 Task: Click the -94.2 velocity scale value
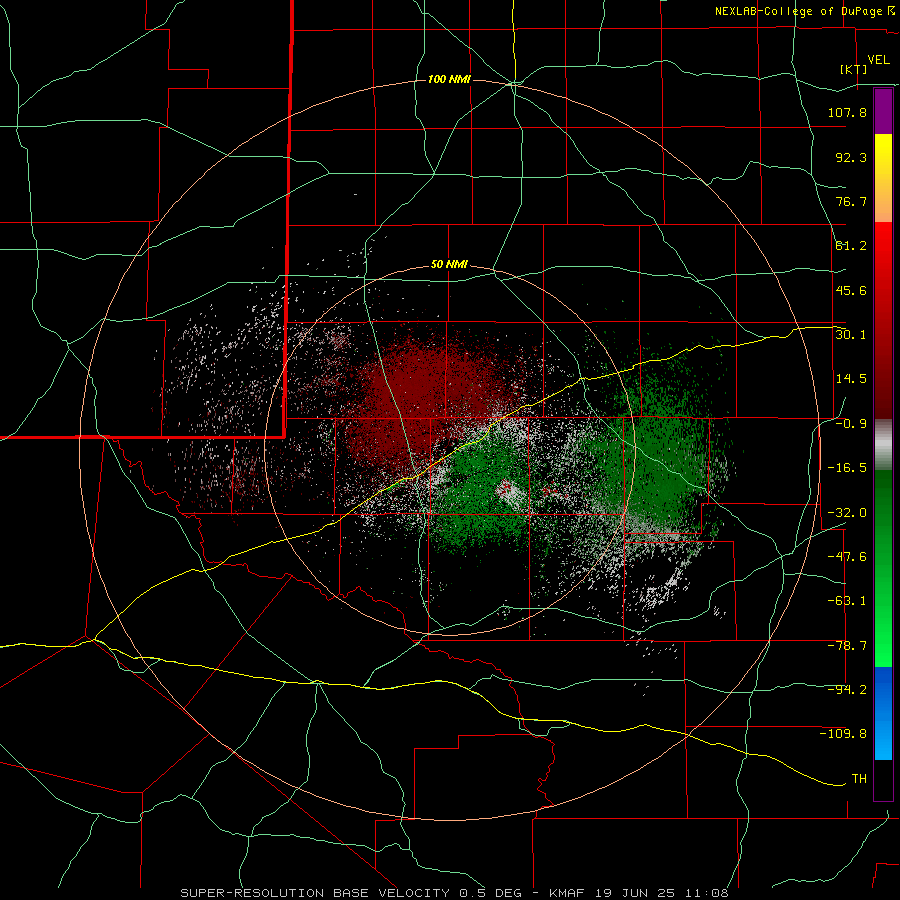847,690
